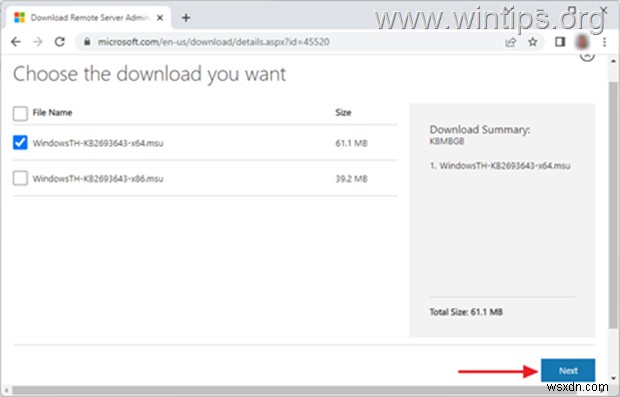Bookmark this page with star icon
Viewport: 620px width, 397px height.
coord(533,42)
